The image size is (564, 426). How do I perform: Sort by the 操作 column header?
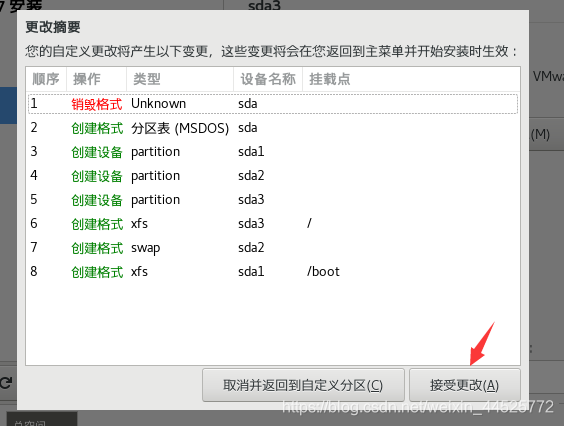pos(96,79)
